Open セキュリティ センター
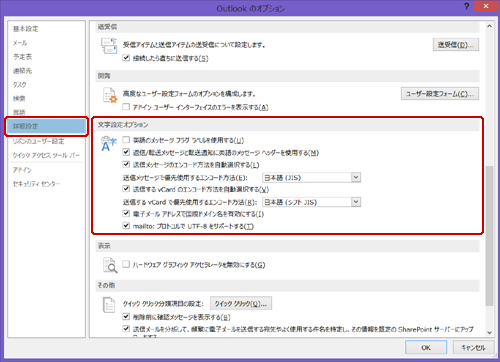Viewport: 500px width, 362px height. point(36,184)
